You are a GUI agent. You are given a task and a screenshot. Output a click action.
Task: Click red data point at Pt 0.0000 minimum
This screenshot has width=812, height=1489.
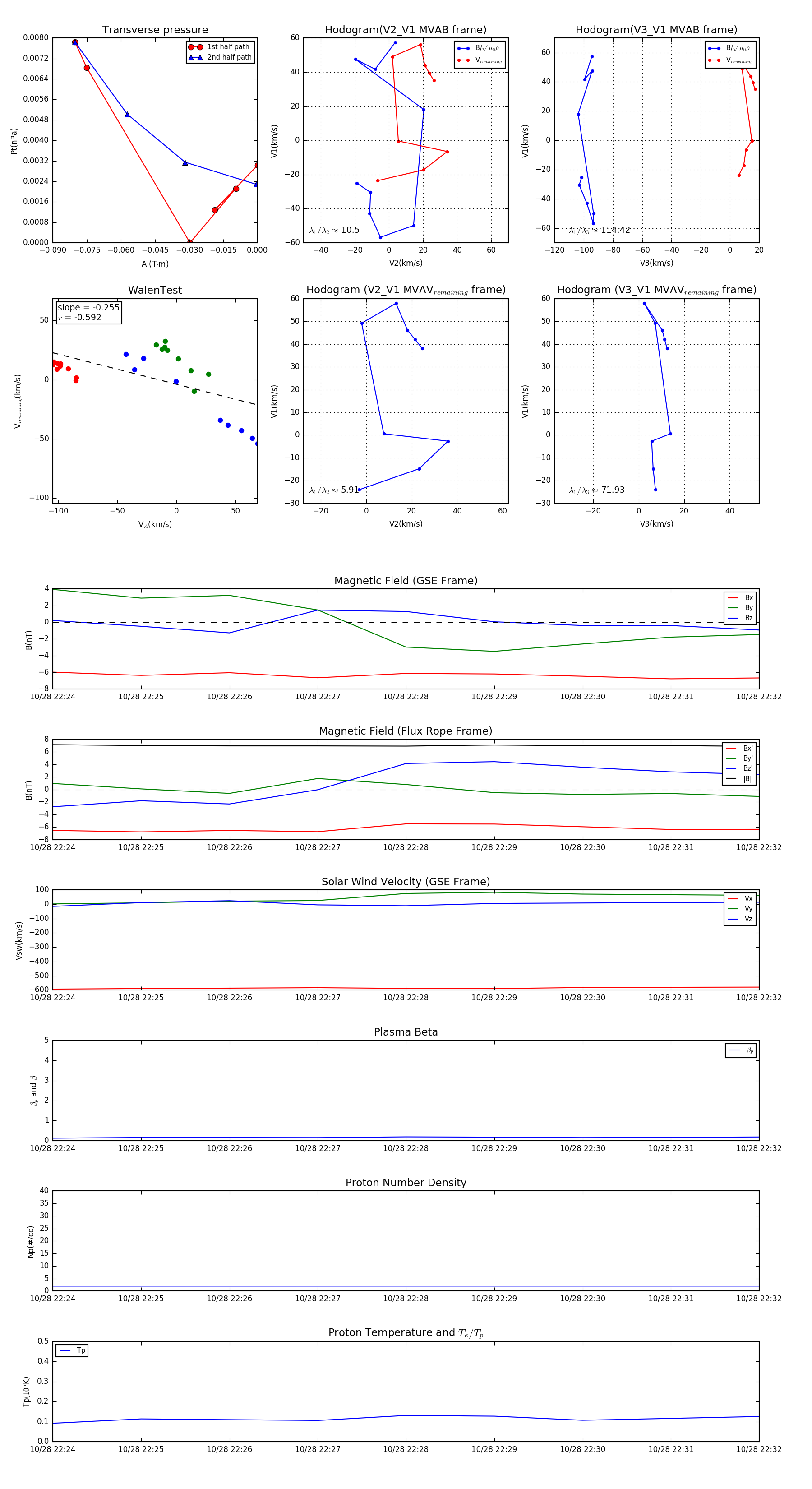pos(189,242)
